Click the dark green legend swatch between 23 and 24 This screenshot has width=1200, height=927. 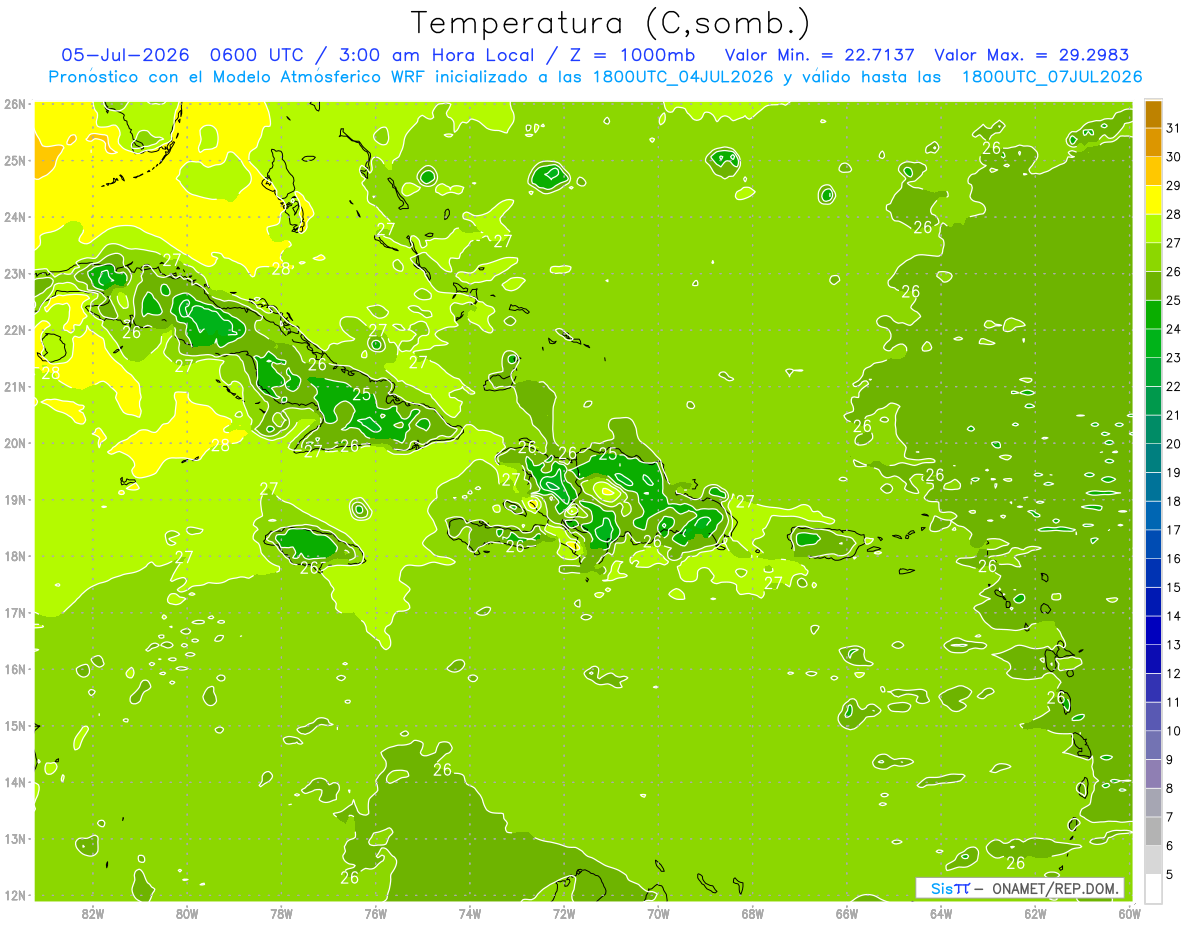coord(1153,344)
